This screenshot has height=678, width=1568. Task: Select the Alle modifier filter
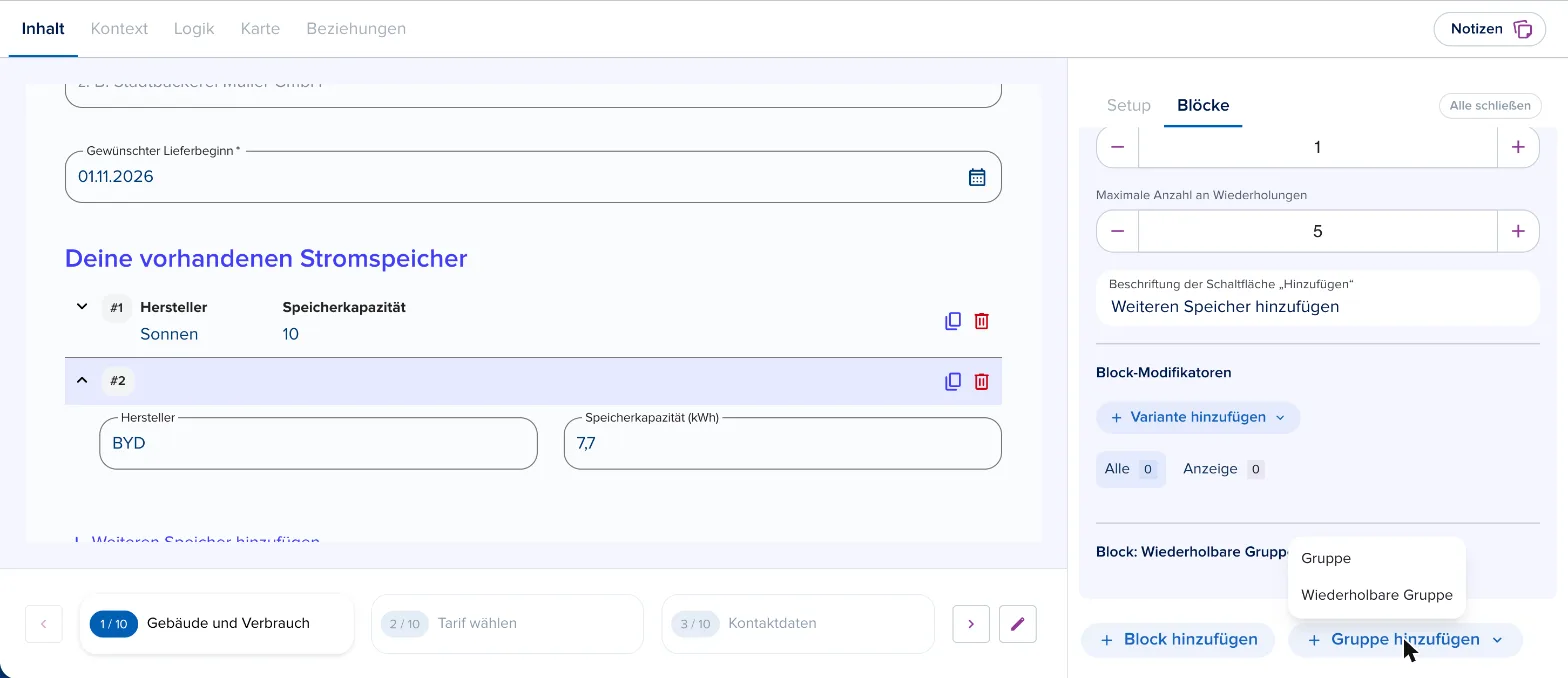tap(1130, 469)
